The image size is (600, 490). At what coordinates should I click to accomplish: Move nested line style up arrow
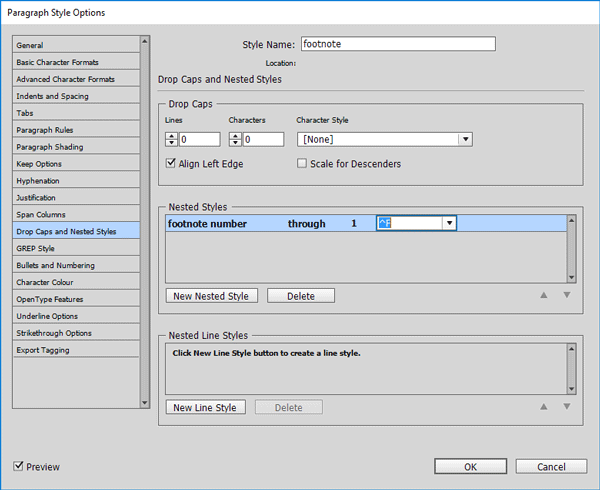pyautogui.click(x=544, y=407)
